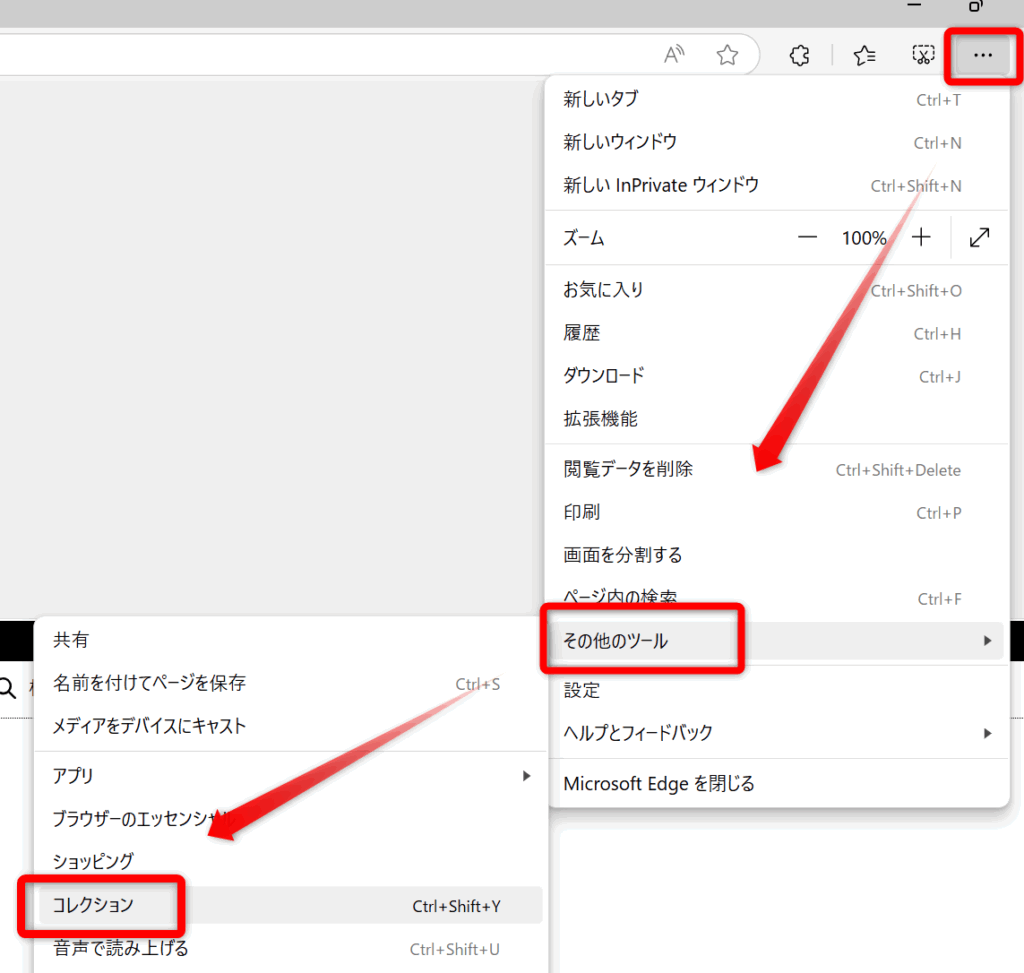Select コレクション from the submenu

(93, 905)
